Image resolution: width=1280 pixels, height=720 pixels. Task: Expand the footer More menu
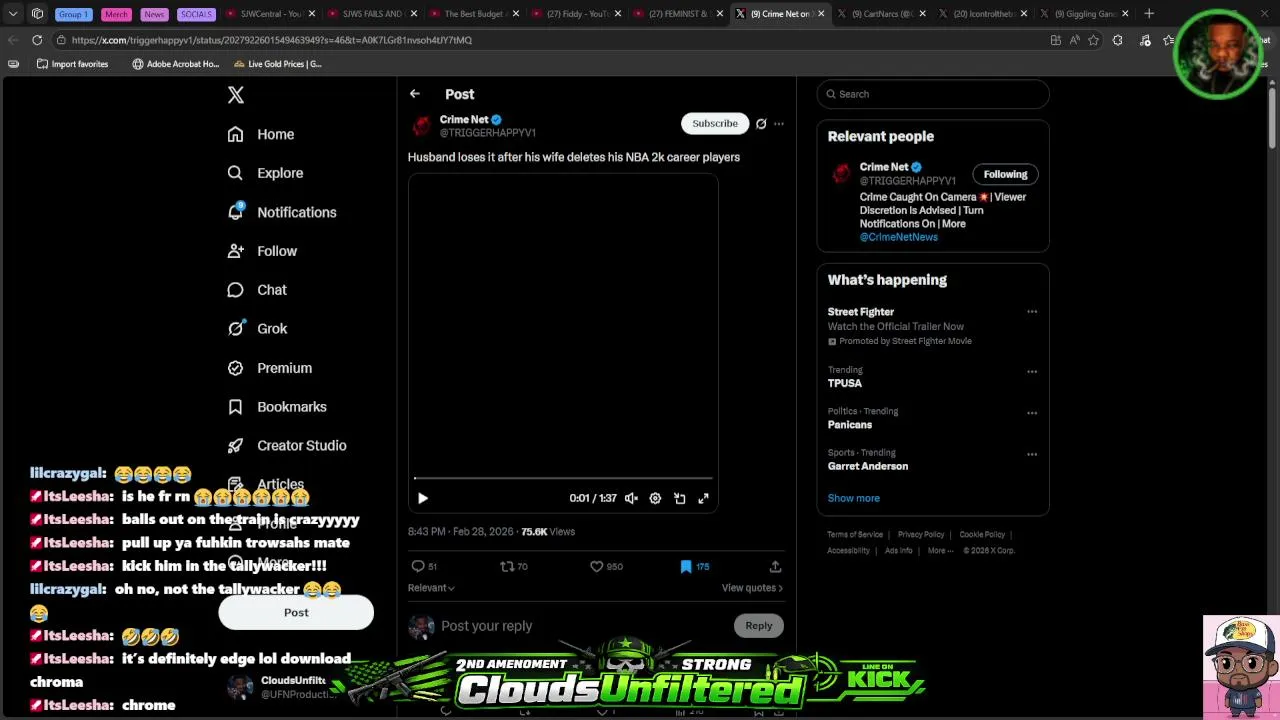tap(940, 551)
